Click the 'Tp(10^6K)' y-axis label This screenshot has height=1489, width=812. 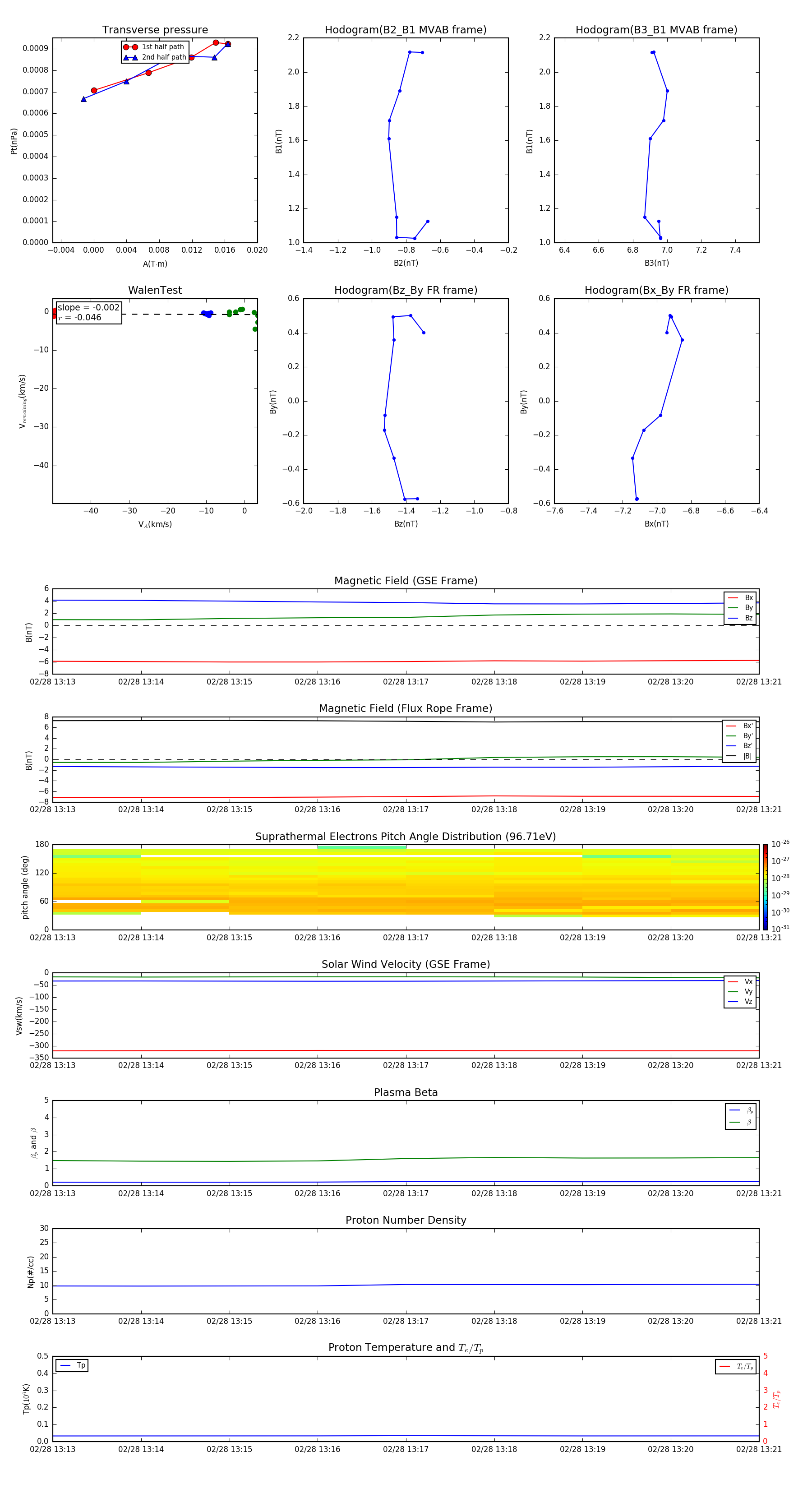26,1399
